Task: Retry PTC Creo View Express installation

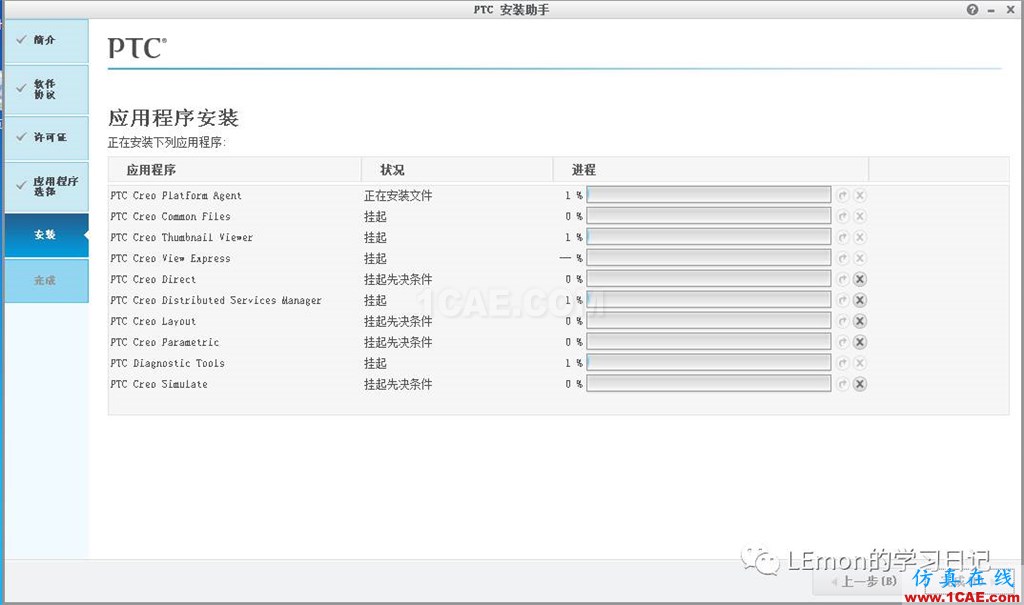Action: pyautogui.click(x=842, y=258)
